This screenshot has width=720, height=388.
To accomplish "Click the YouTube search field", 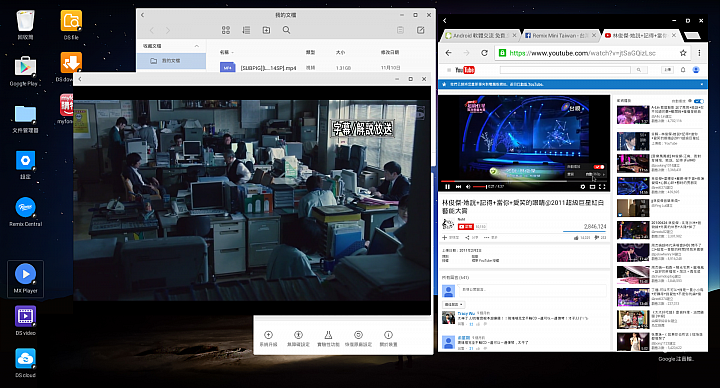I will tap(565, 70).
